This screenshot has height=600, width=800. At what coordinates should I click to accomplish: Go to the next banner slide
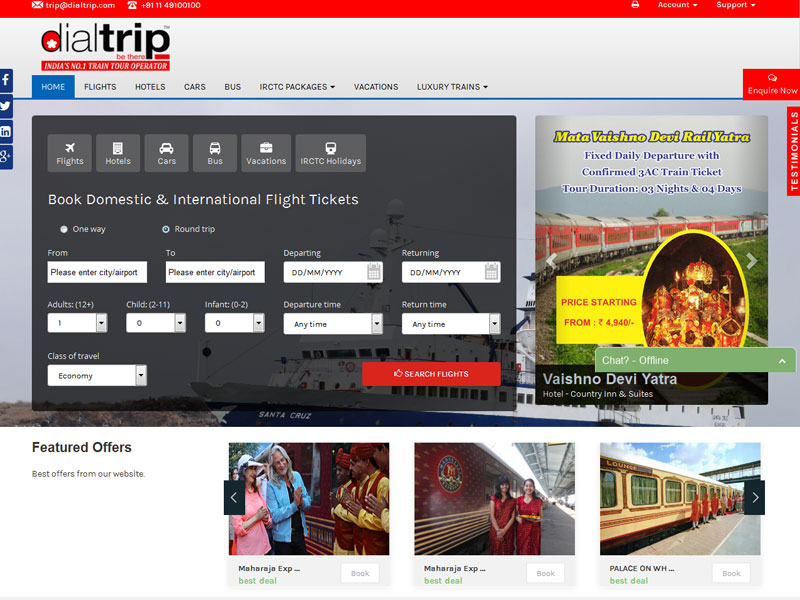coord(751,261)
